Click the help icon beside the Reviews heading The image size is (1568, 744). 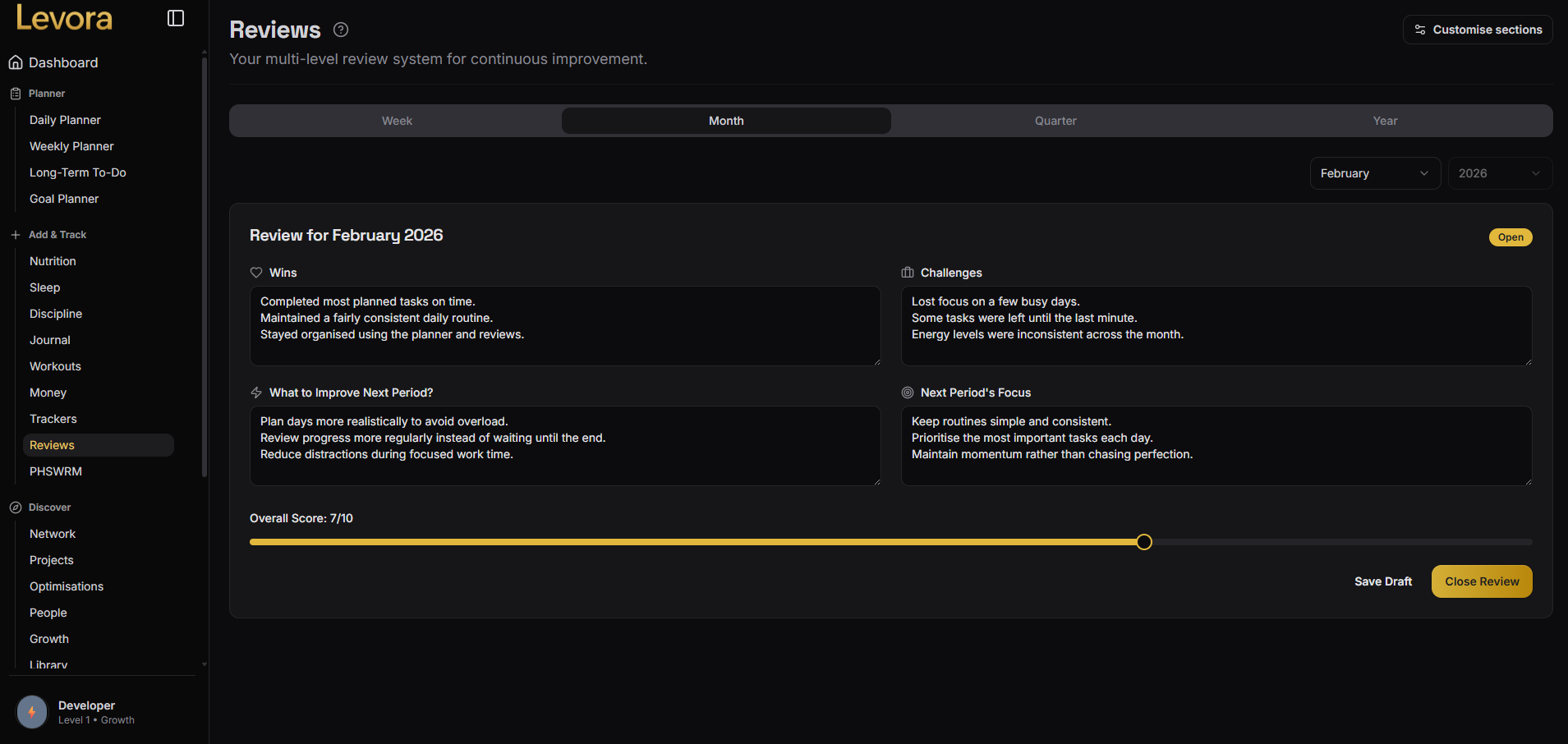[x=340, y=30]
